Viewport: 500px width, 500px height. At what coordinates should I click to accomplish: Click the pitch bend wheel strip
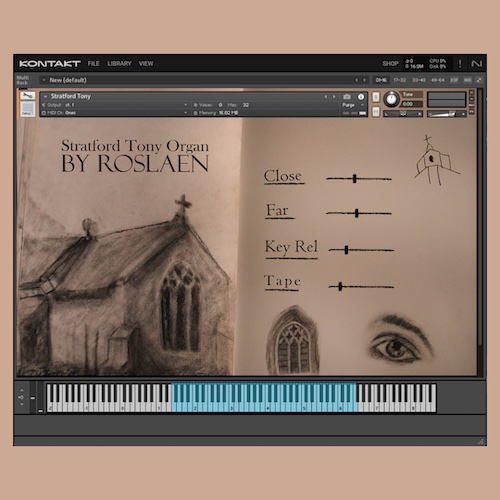tap(33, 398)
